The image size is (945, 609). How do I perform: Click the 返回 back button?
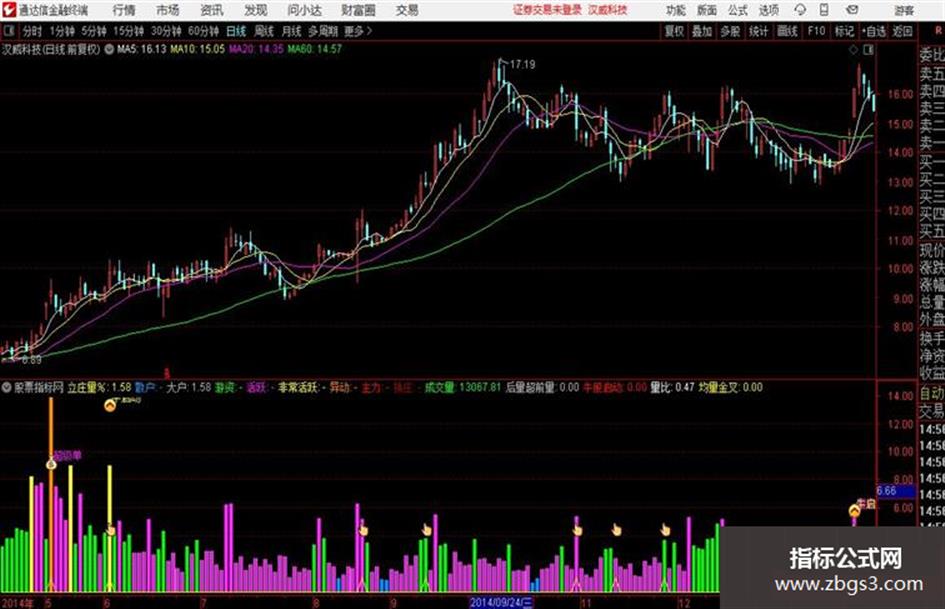902,31
